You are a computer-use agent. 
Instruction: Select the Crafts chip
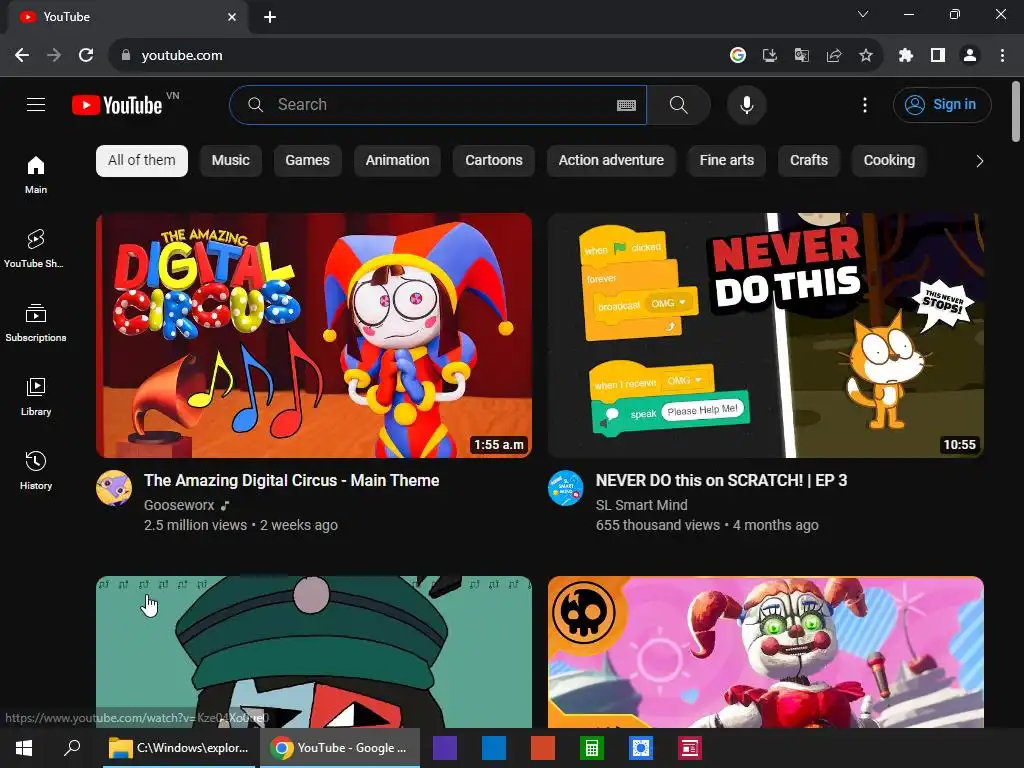[x=809, y=161]
